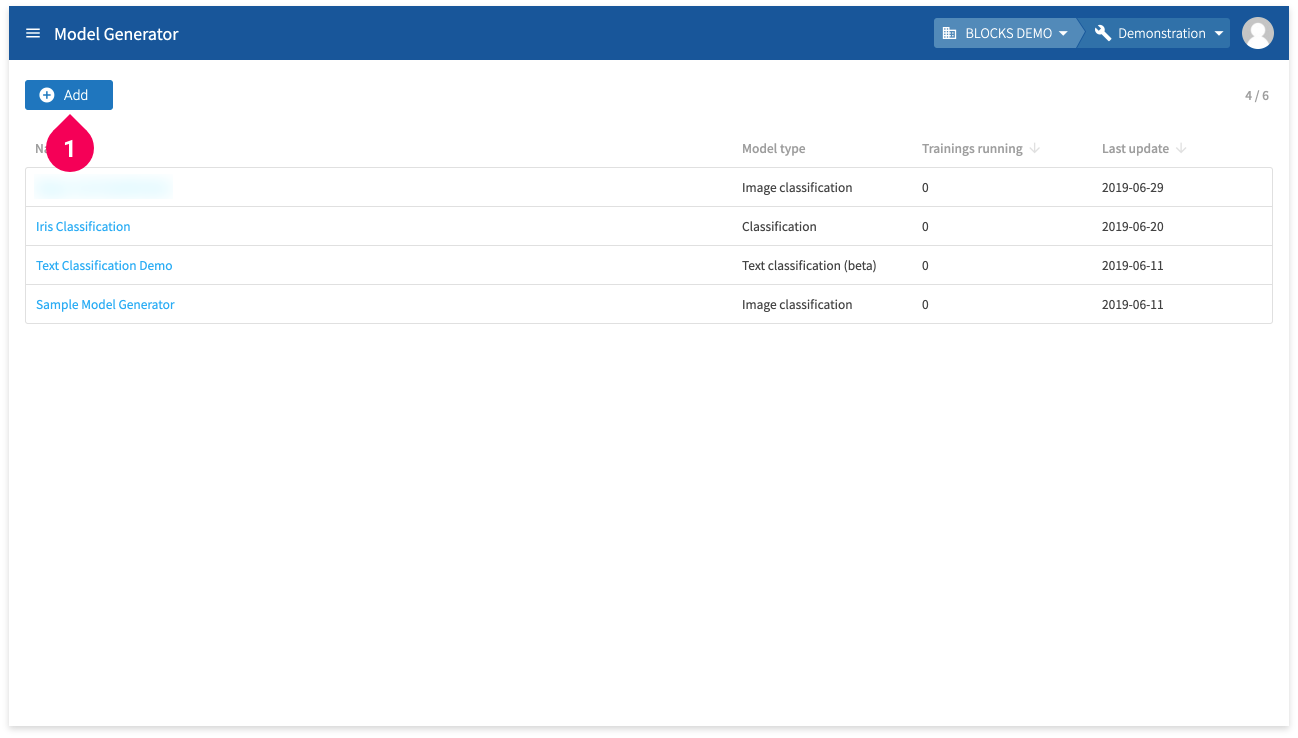
Task: Select Image classification in Sample Model Generator row
Action: (x=797, y=304)
